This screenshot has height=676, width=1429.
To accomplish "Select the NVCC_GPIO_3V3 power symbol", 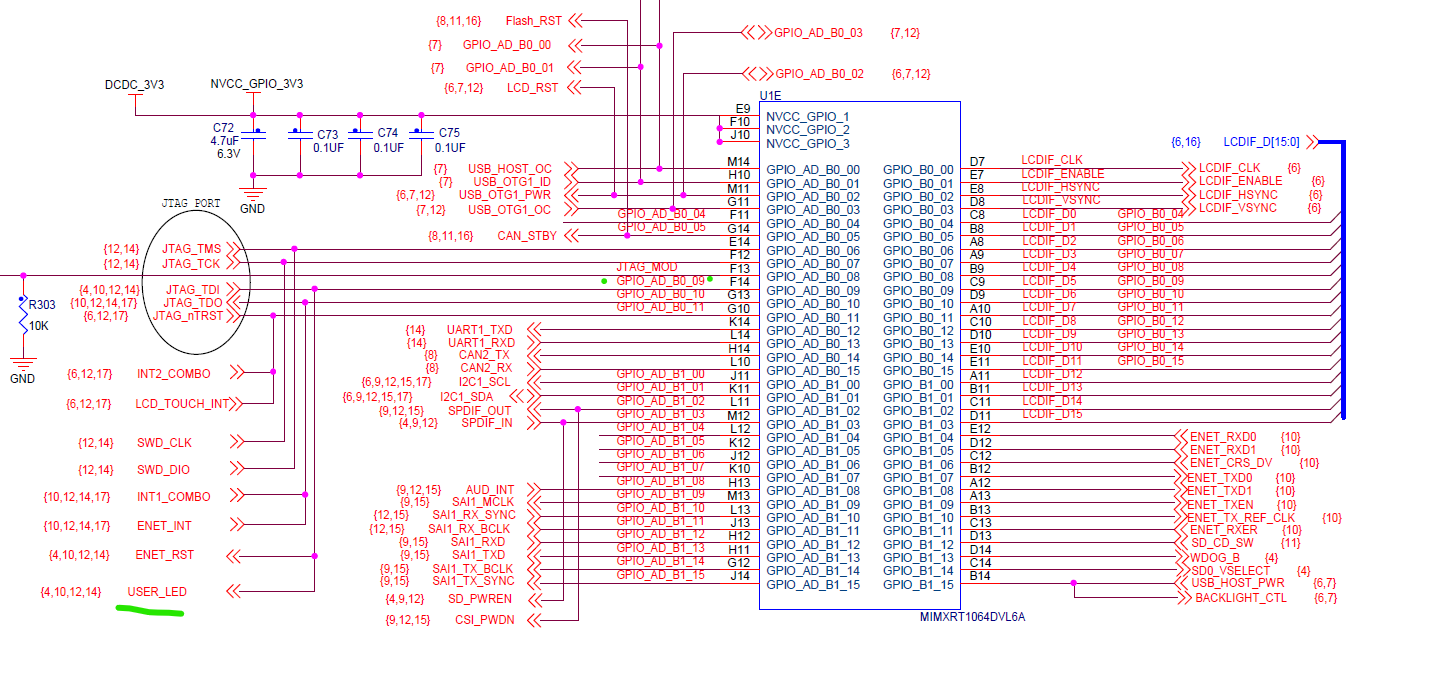I will (x=252, y=86).
